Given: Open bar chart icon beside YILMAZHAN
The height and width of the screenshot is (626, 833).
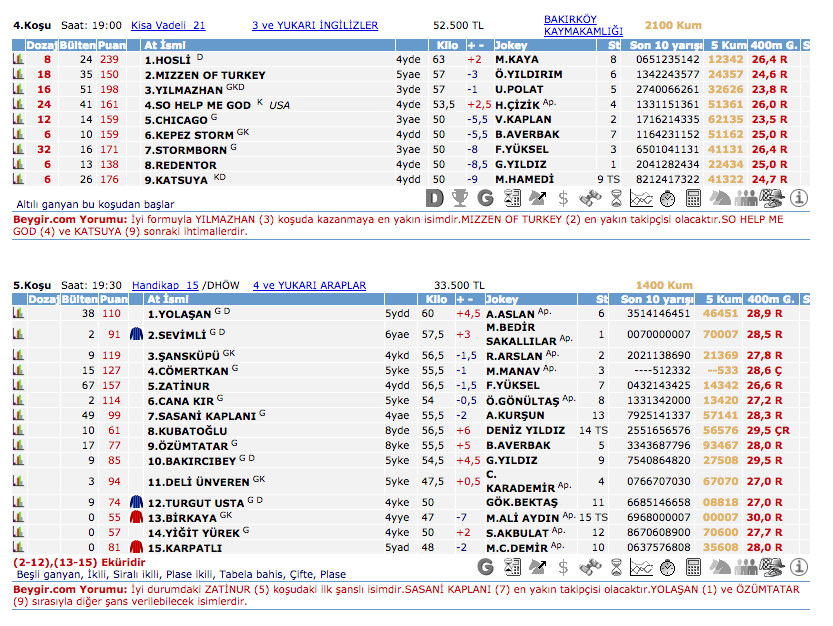Looking at the screenshot, I should click(17, 89).
